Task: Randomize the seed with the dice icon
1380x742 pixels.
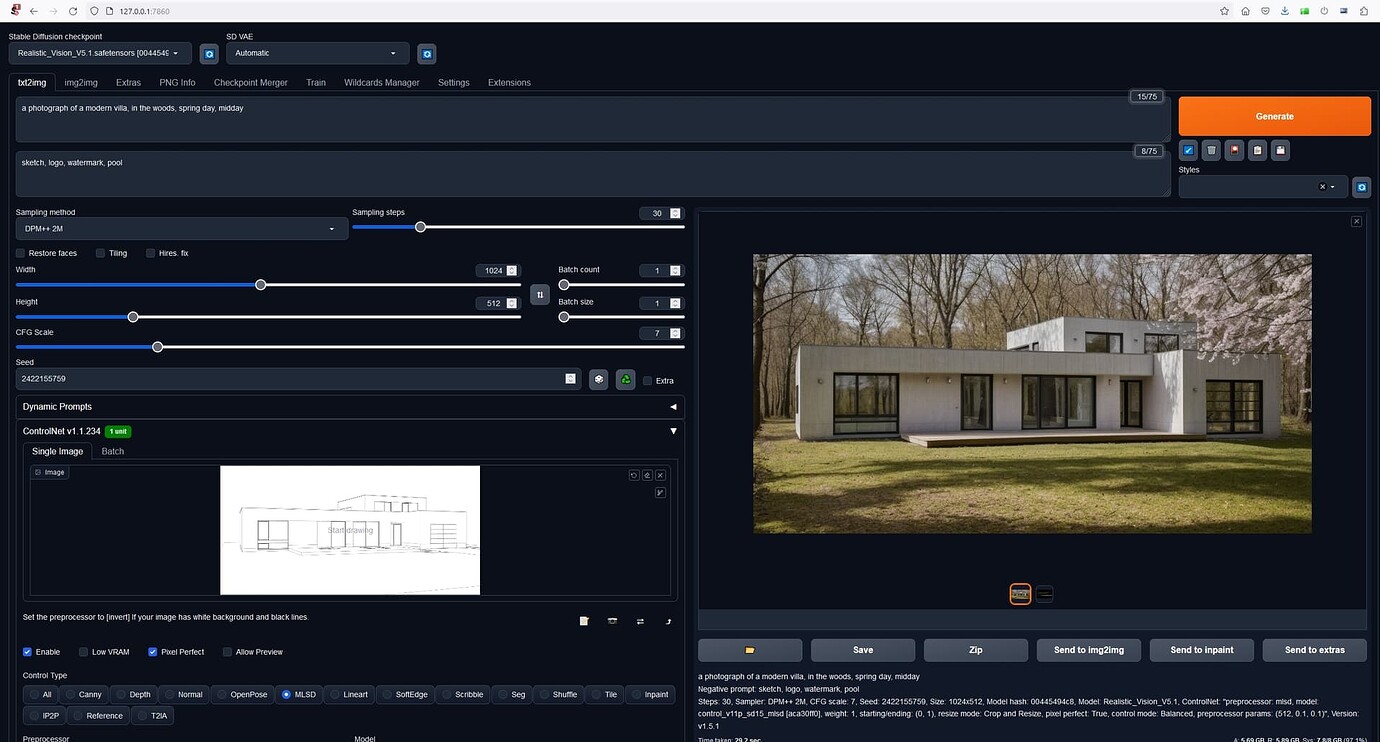Action: [x=598, y=379]
